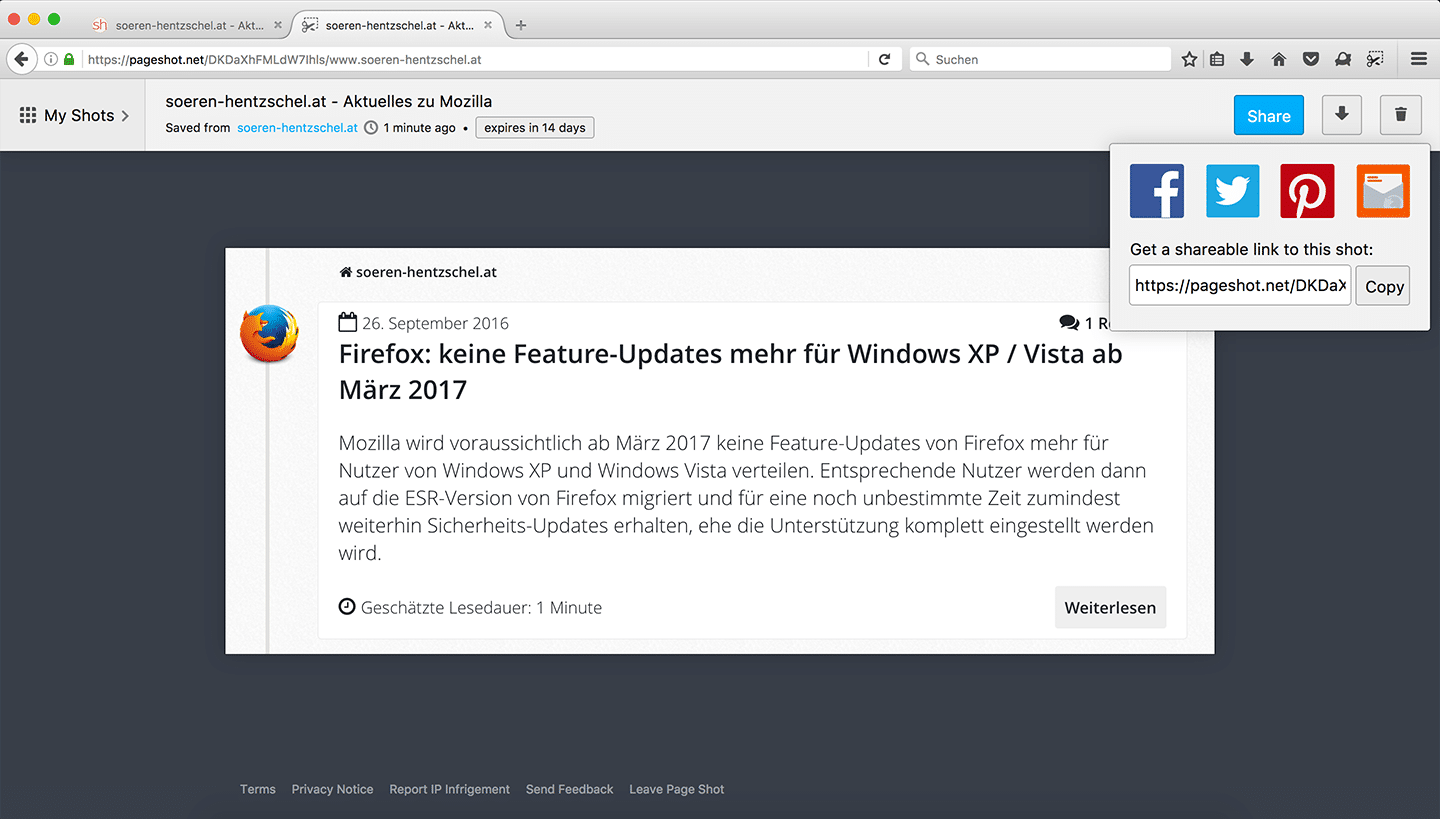Viewport: 1440px width, 819px height.
Task: Open site info icon in URL bar
Action: pos(51,59)
